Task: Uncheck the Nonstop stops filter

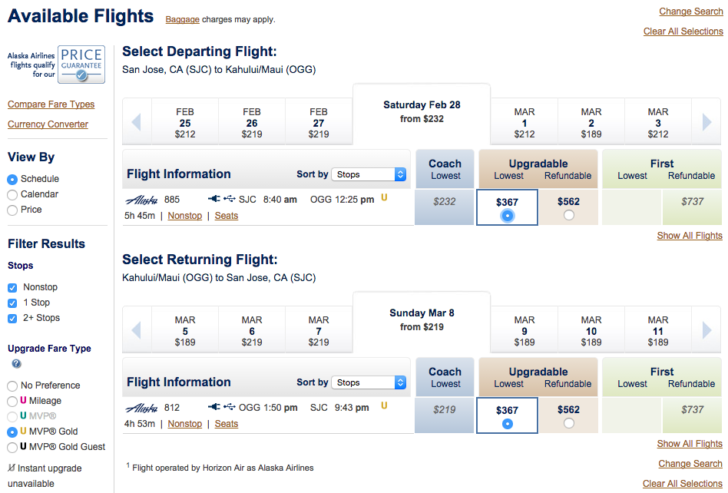Action: click(x=13, y=287)
